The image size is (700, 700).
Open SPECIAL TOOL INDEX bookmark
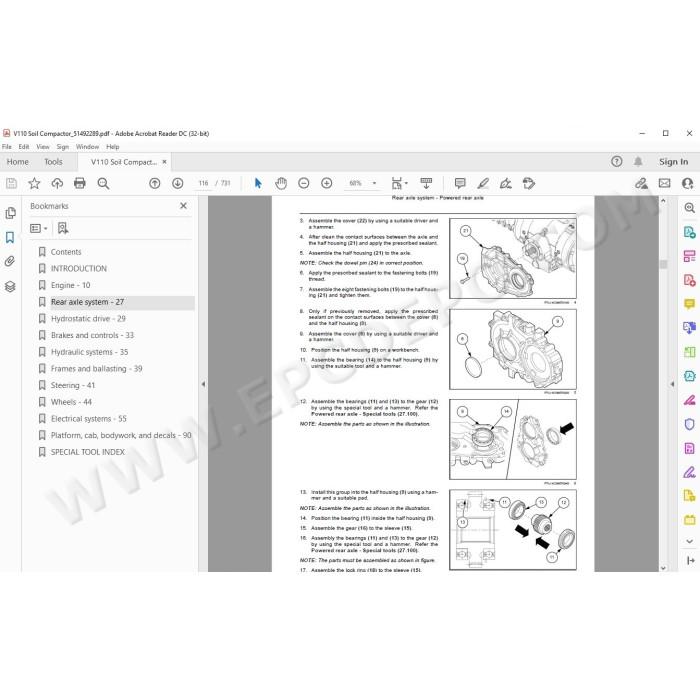[88, 452]
